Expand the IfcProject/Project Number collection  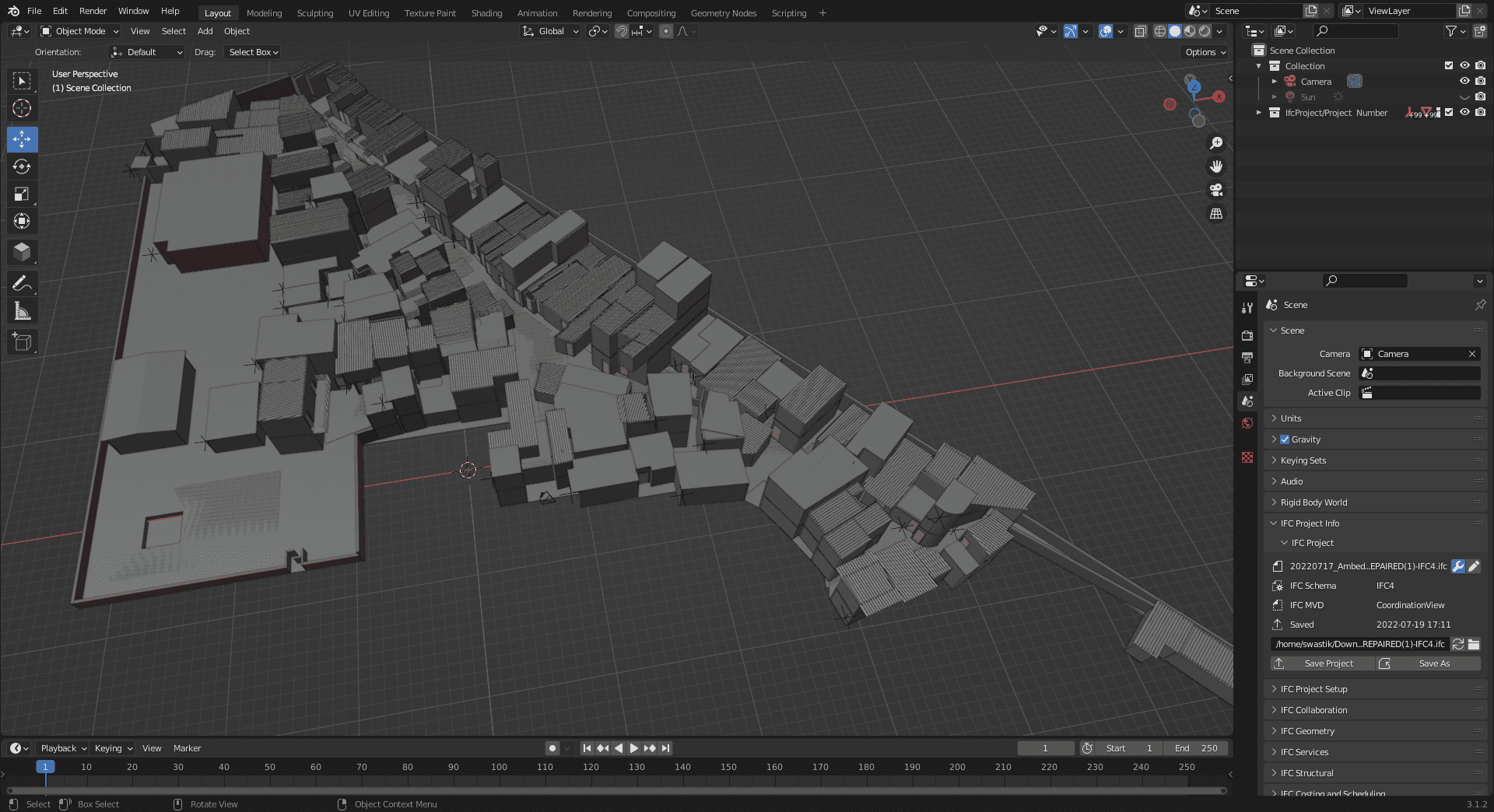pos(1259,113)
